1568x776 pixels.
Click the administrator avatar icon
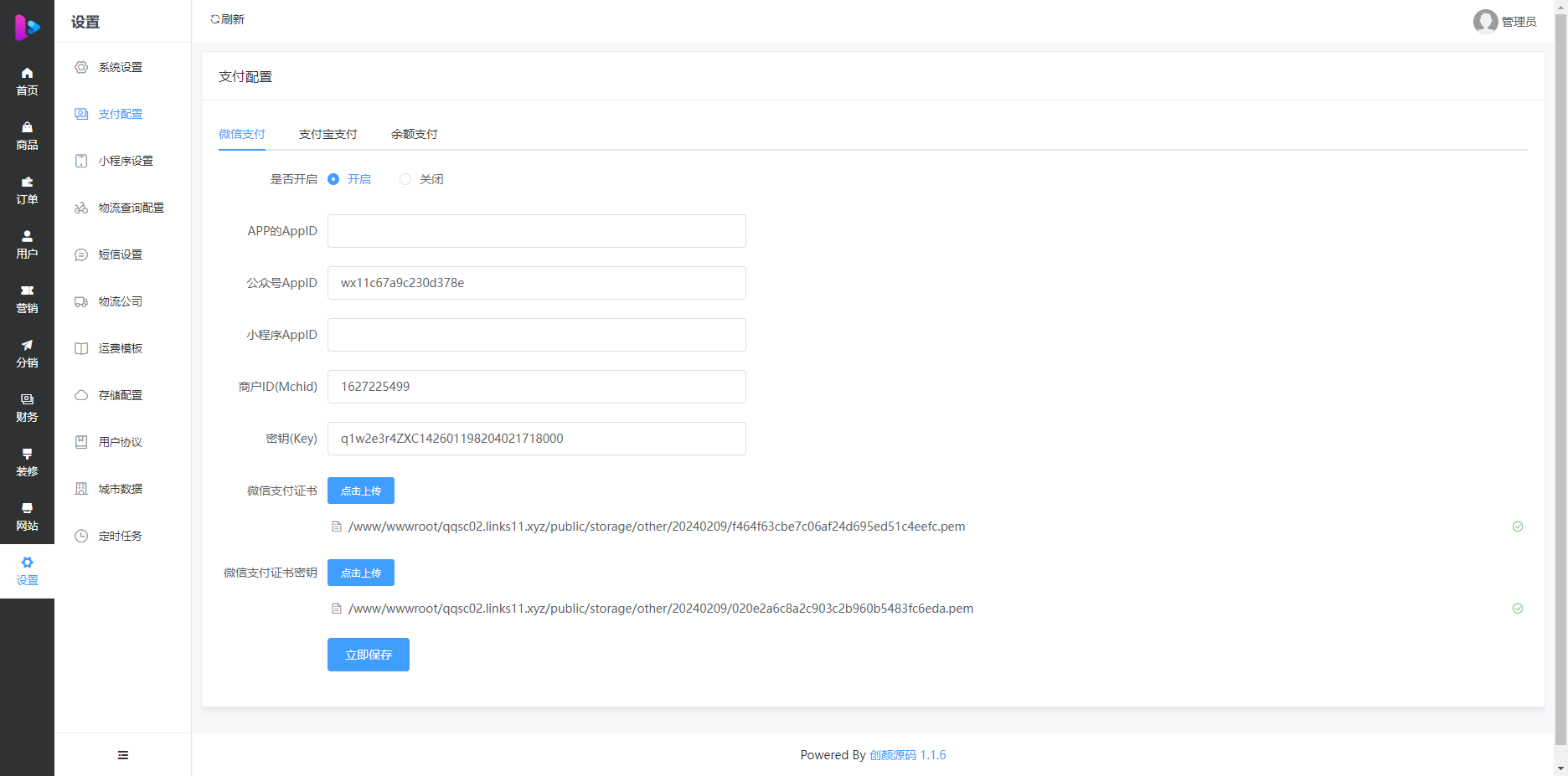(1485, 21)
